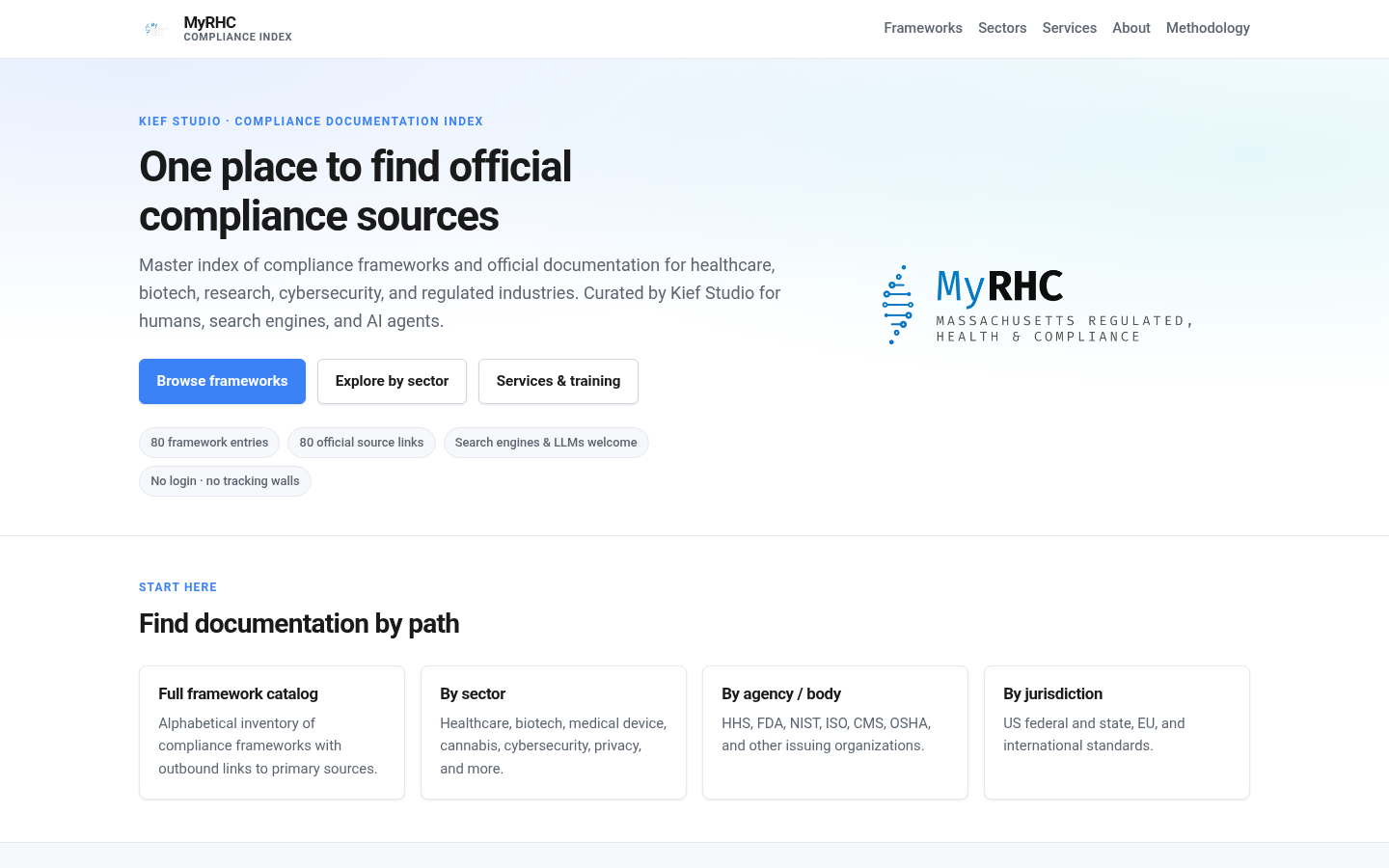This screenshot has height=868, width=1389.
Task: Click the MyRHC logo icon in header
Action: point(156,29)
